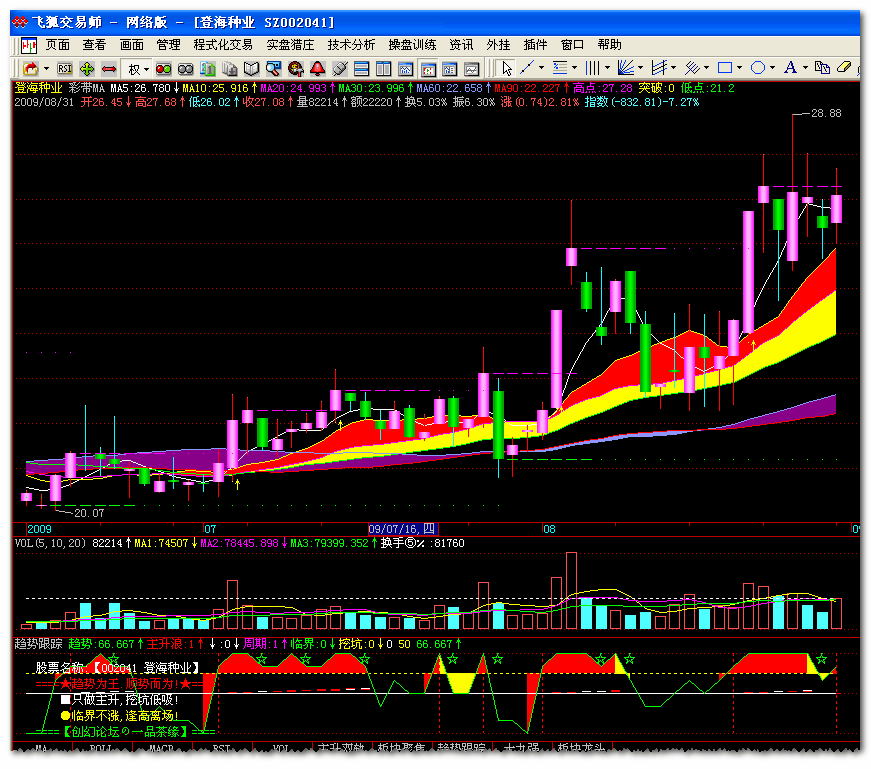Click the open book toolbar icon

click(x=252, y=69)
